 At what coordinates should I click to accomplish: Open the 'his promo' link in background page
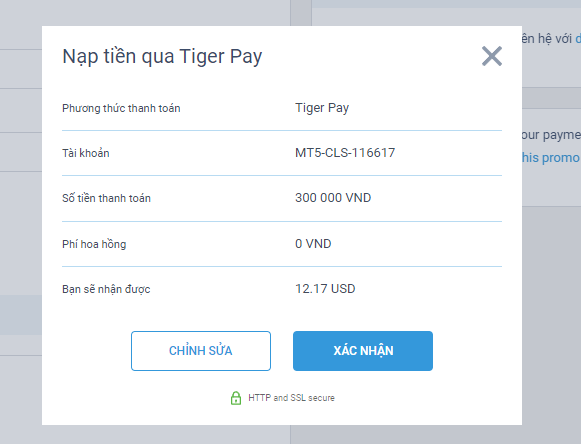pyautogui.click(x=551, y=158)
